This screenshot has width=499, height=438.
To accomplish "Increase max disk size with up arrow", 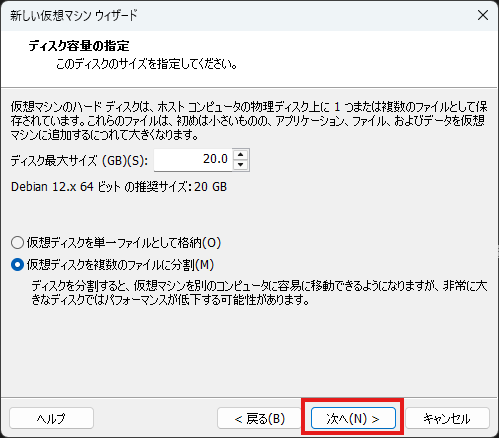I will [241, 155].
